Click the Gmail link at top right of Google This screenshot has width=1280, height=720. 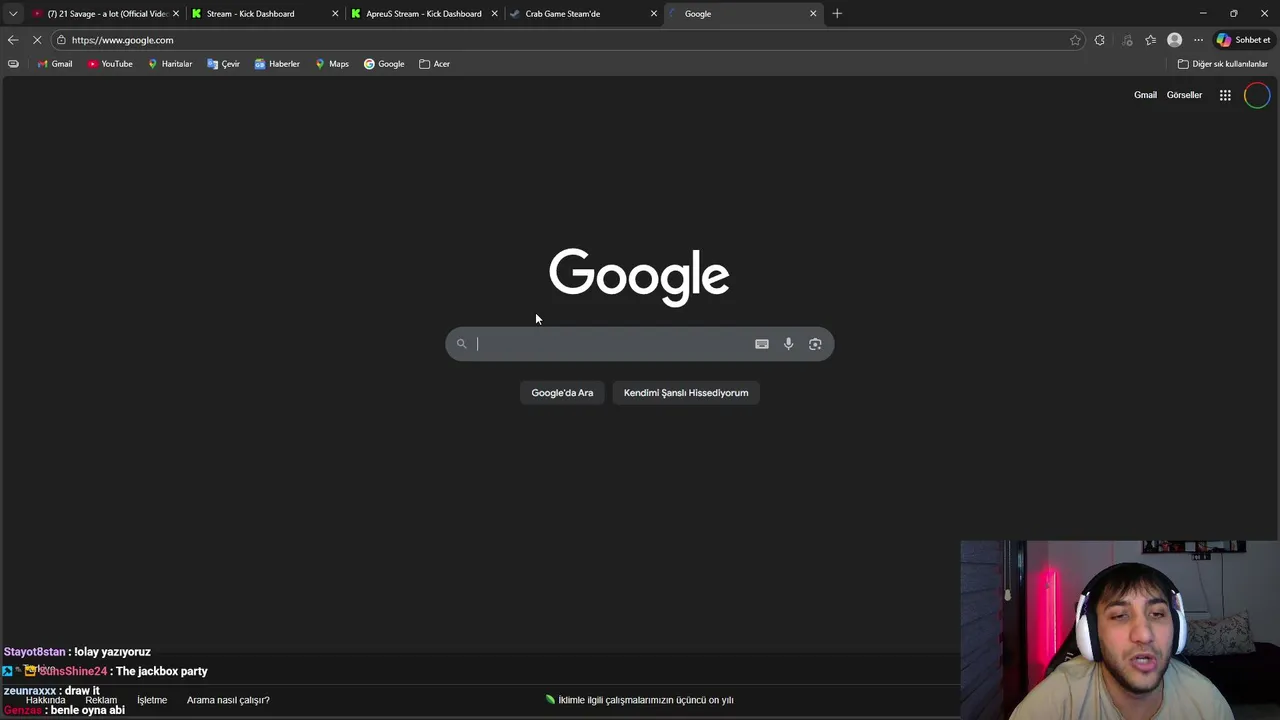click(x=1145, y=95)
